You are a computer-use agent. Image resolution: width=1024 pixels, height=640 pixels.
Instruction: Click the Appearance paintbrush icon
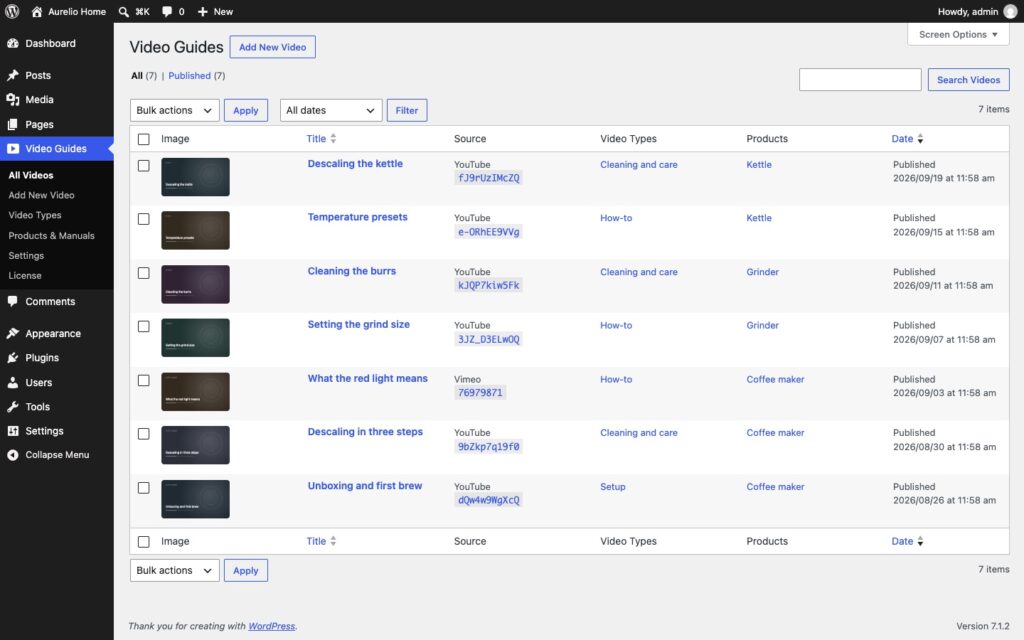12,333
